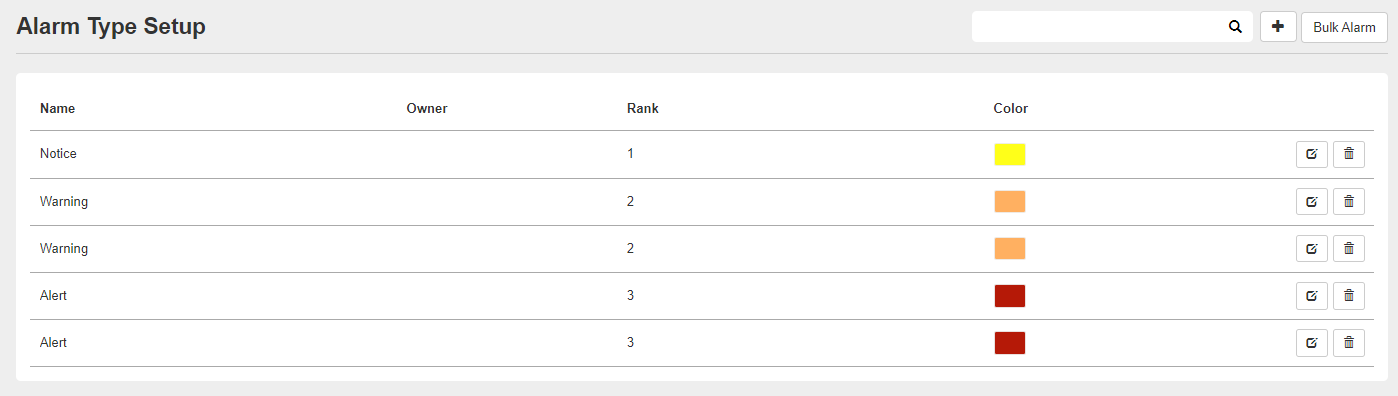Open the Bulk Alarm button

click(x=1344, y=27)
